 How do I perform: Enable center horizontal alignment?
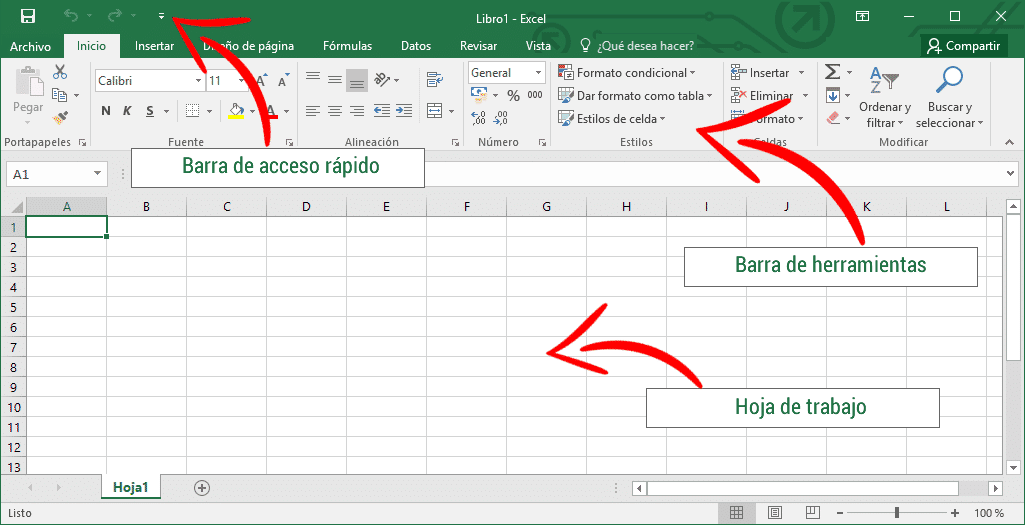334,111
